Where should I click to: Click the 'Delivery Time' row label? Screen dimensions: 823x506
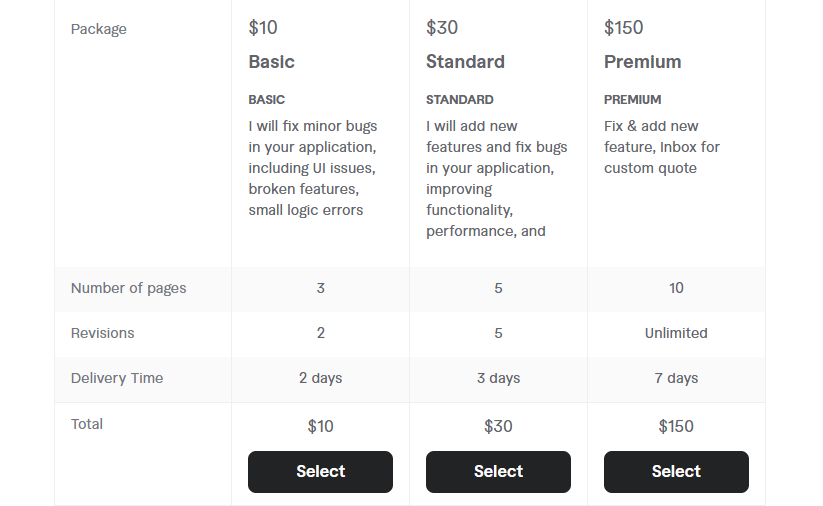[x=117, y=378]
